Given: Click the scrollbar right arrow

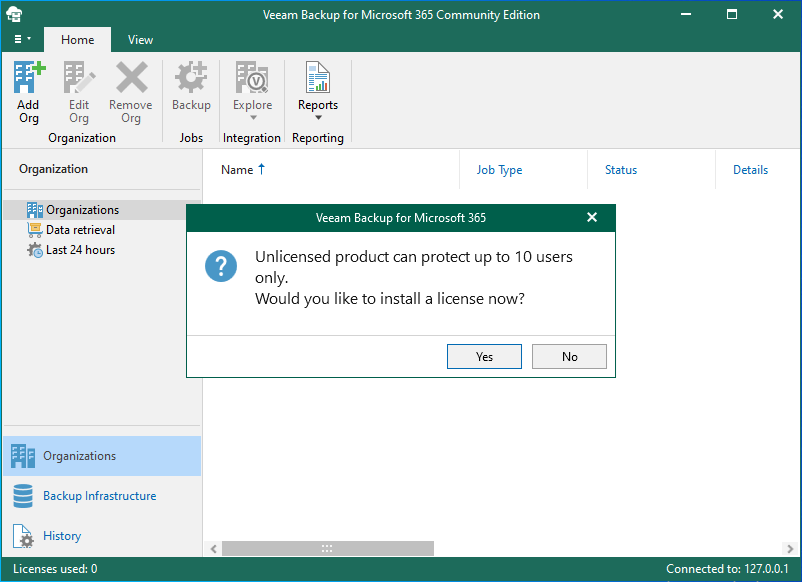Looking at the screenshot, I should pyautogui.click(x=790, y=549).
